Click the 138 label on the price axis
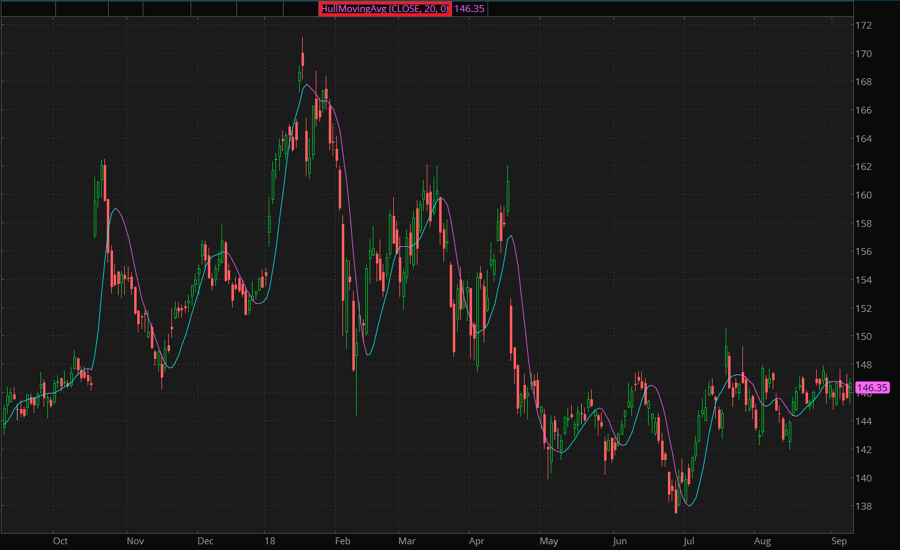Viewport: 900px width, 550px height. tap(863, 506)
